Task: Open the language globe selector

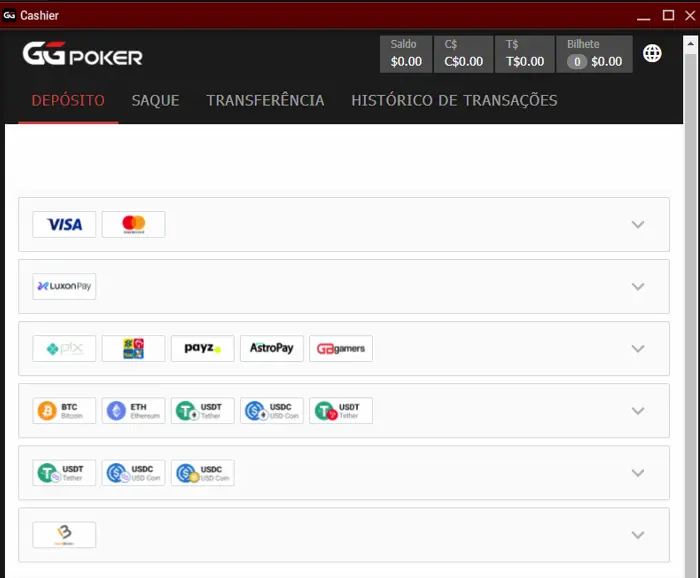Action: click(x=652, y=54)
